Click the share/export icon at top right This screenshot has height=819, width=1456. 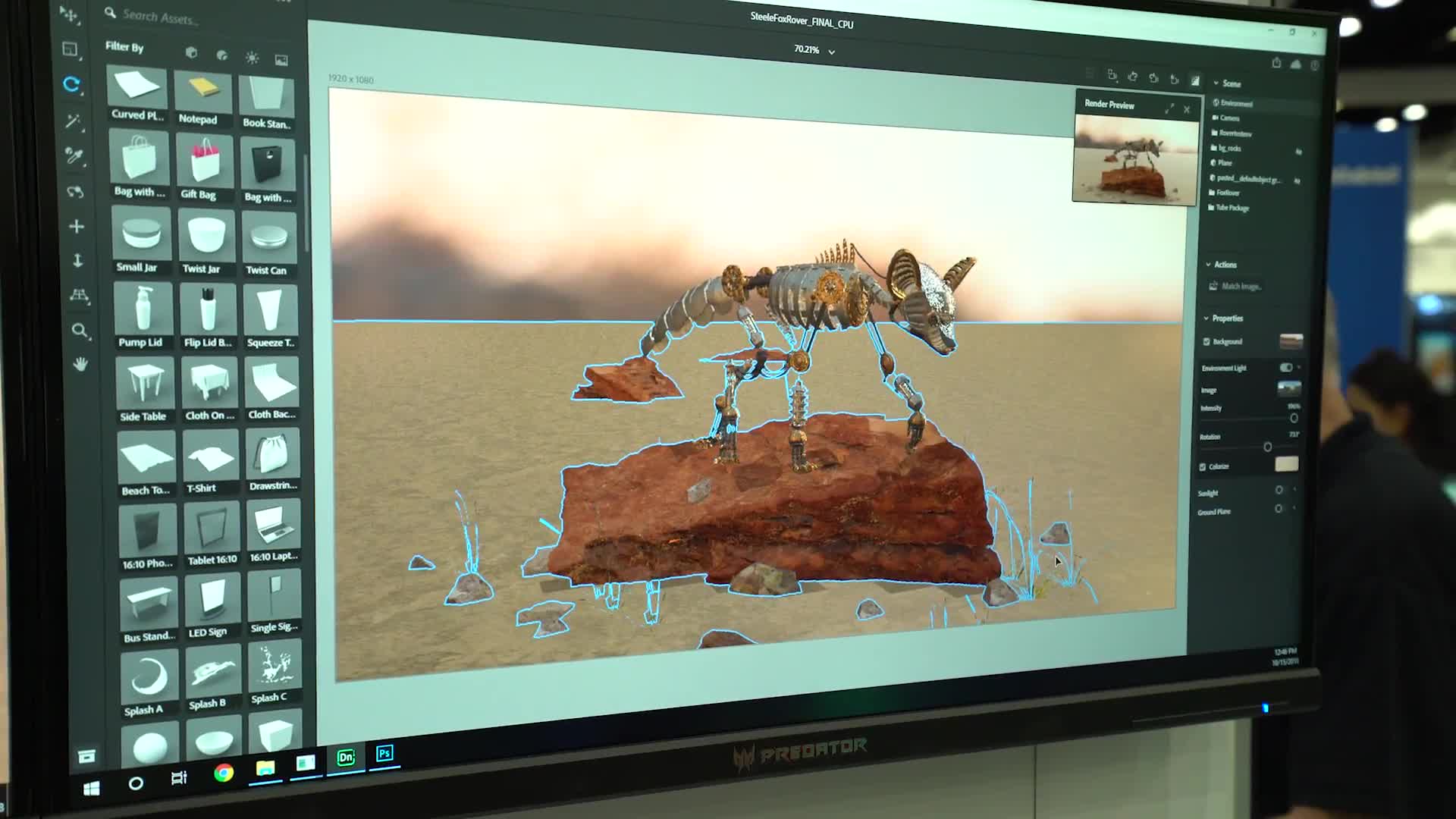pyautogui.click(x=1276, y=63)
